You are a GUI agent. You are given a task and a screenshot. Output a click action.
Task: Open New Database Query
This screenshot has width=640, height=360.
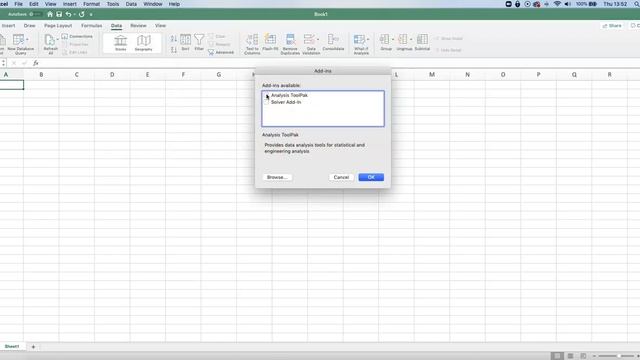pos(20,44)
